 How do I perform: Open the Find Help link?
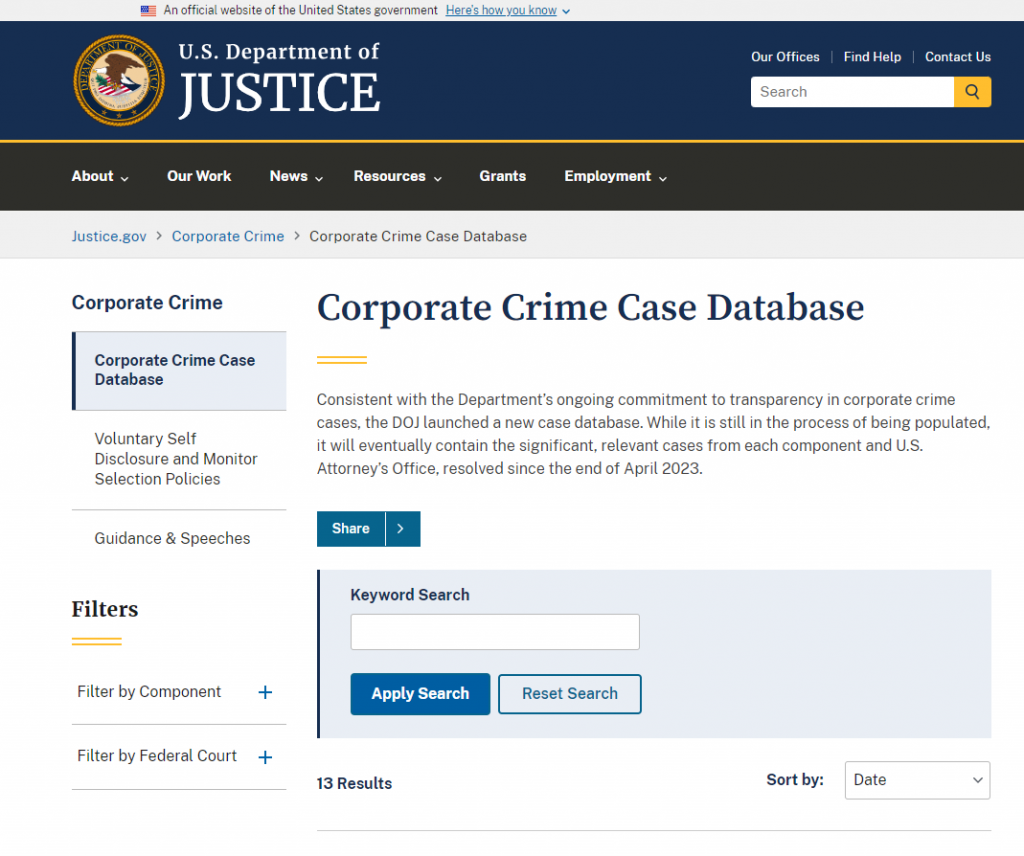coord(872,57)
